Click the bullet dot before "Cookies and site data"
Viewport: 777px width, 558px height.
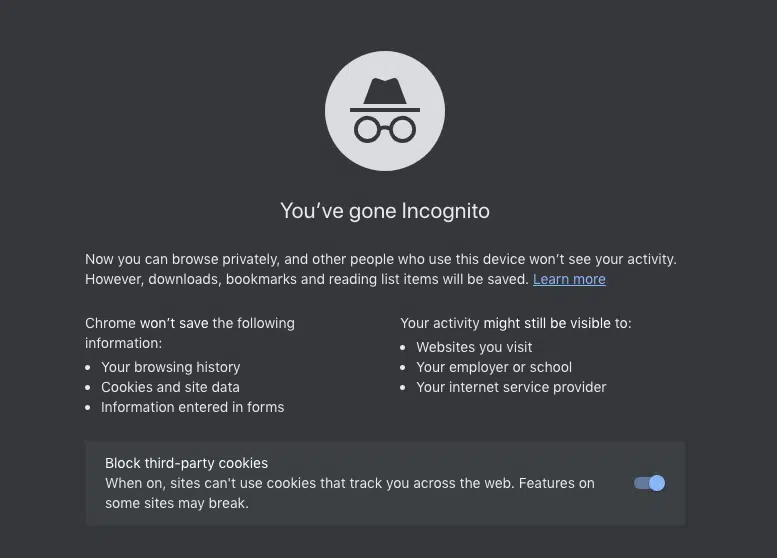click(88, 388)
